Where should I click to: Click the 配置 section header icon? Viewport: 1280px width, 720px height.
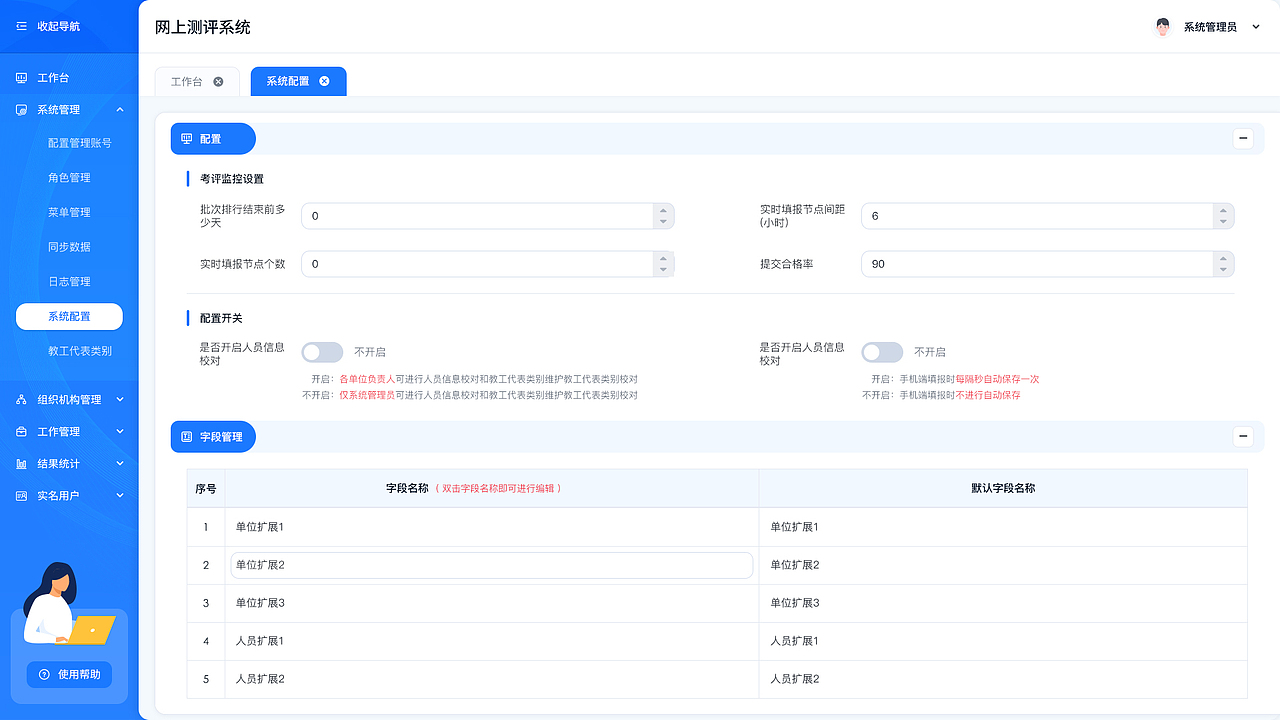(186, 139)
